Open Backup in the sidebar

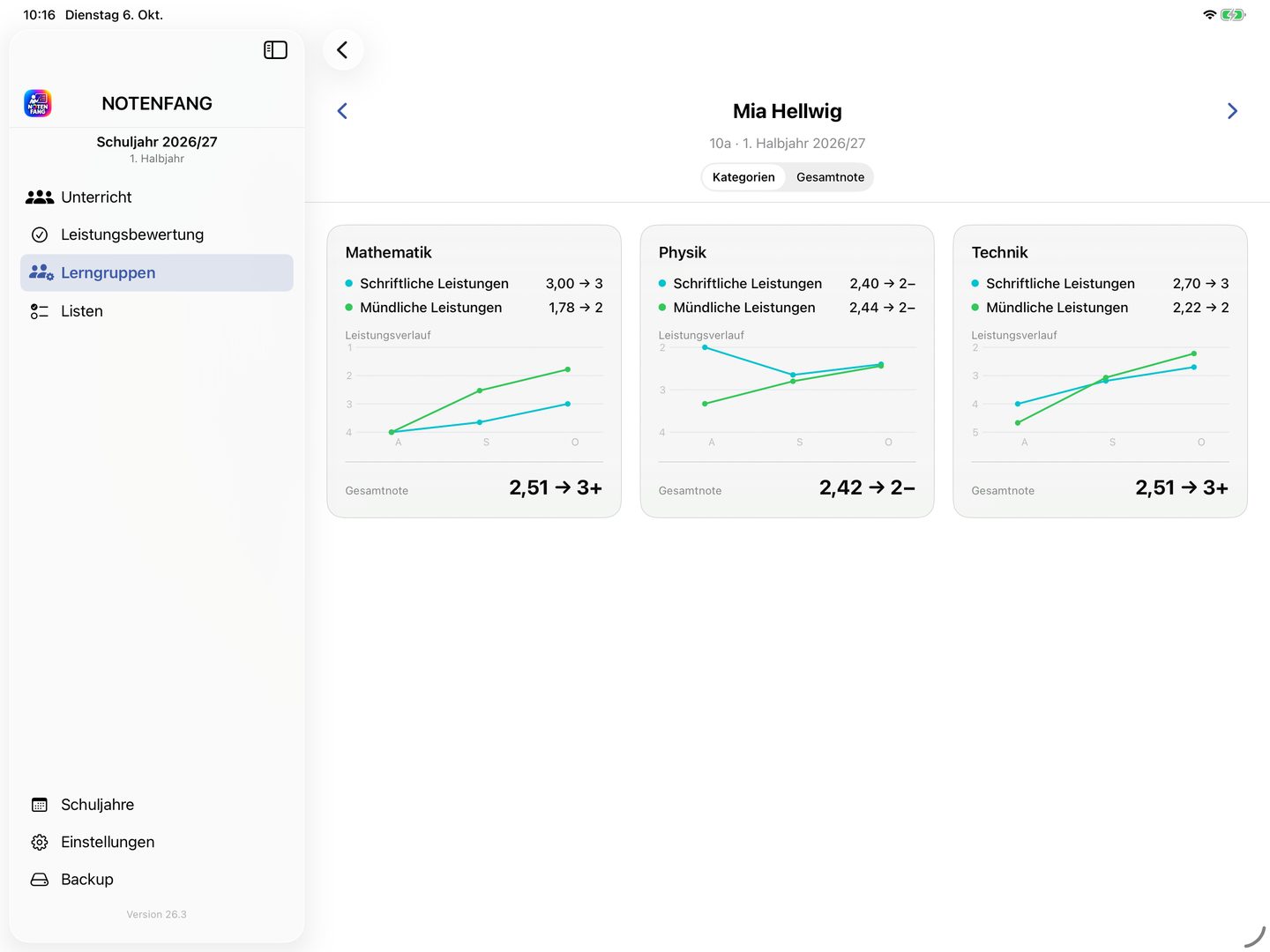click(157, 880)
